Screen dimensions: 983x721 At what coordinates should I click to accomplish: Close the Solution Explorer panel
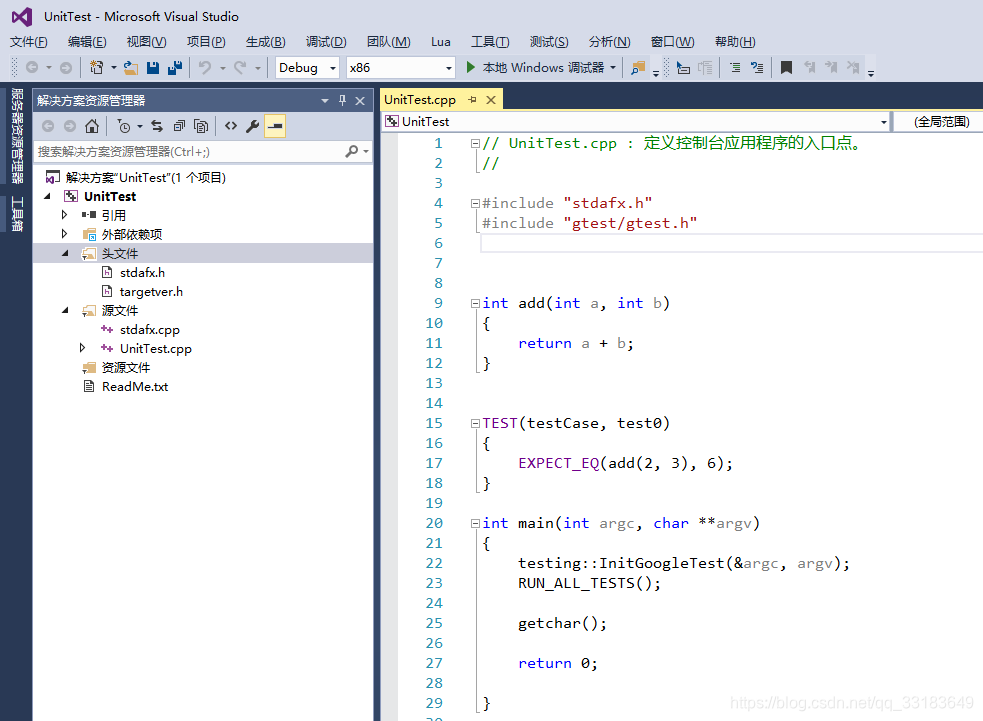tap(360, 100)
